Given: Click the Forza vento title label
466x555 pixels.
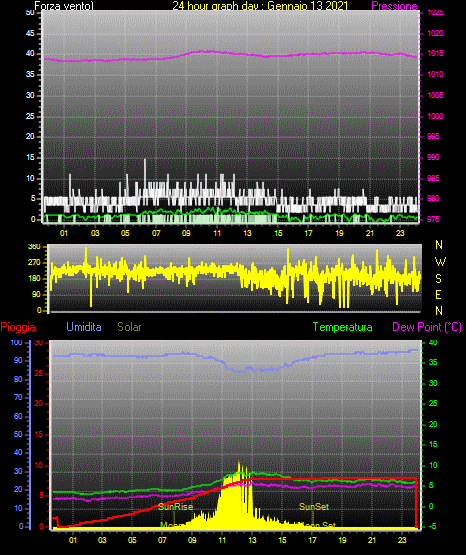Looking at the screenshot, I should [64, 6].
